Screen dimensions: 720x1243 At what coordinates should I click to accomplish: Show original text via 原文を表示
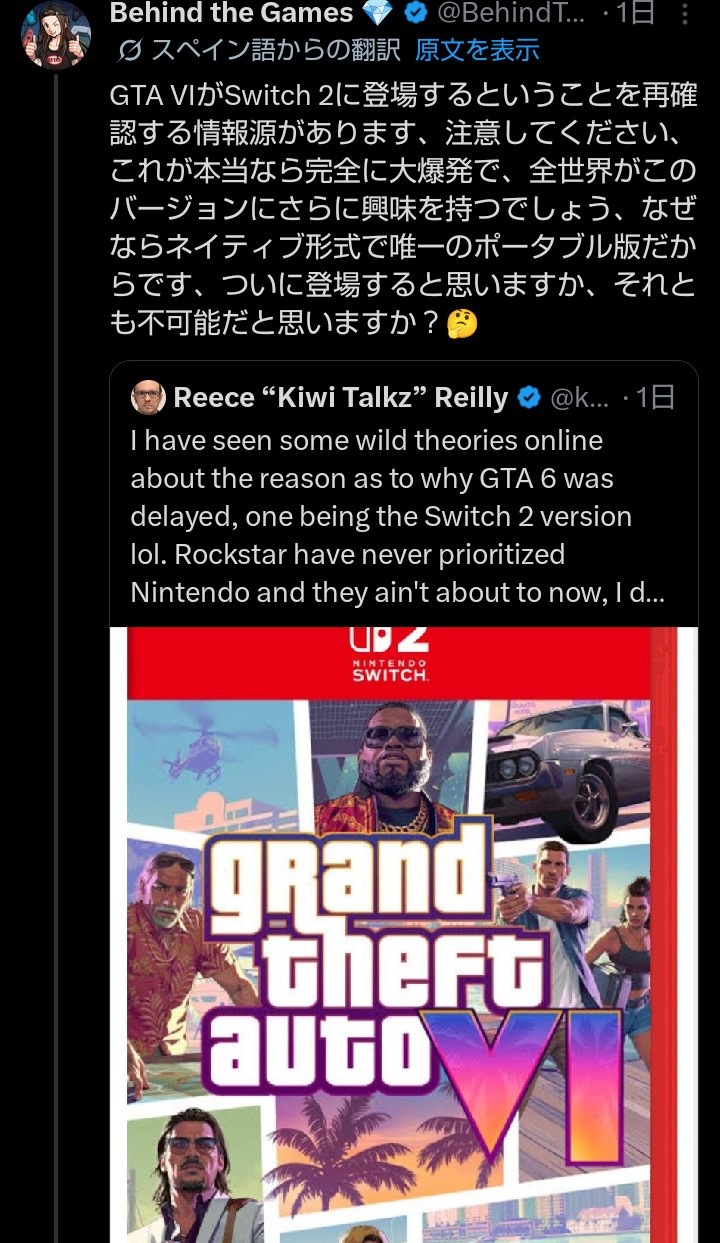477,49
